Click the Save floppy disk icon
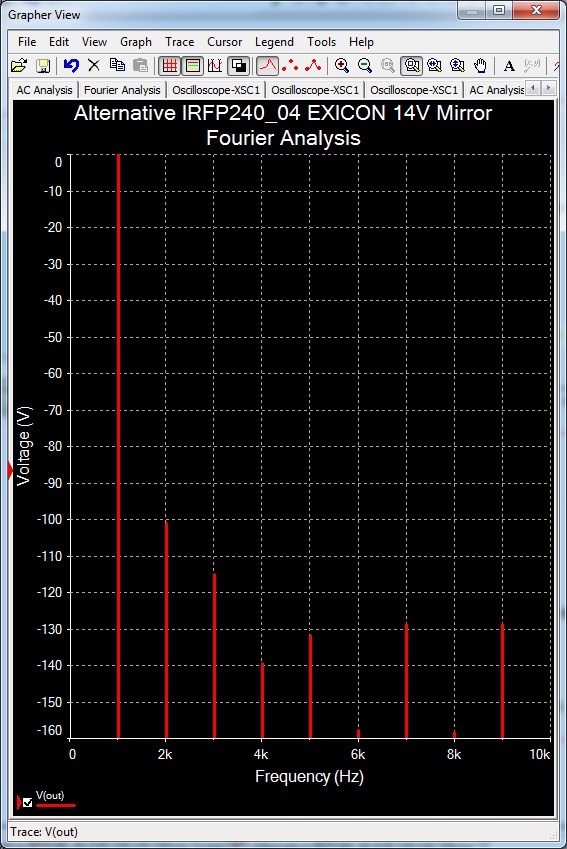 [x=42, y=66]
